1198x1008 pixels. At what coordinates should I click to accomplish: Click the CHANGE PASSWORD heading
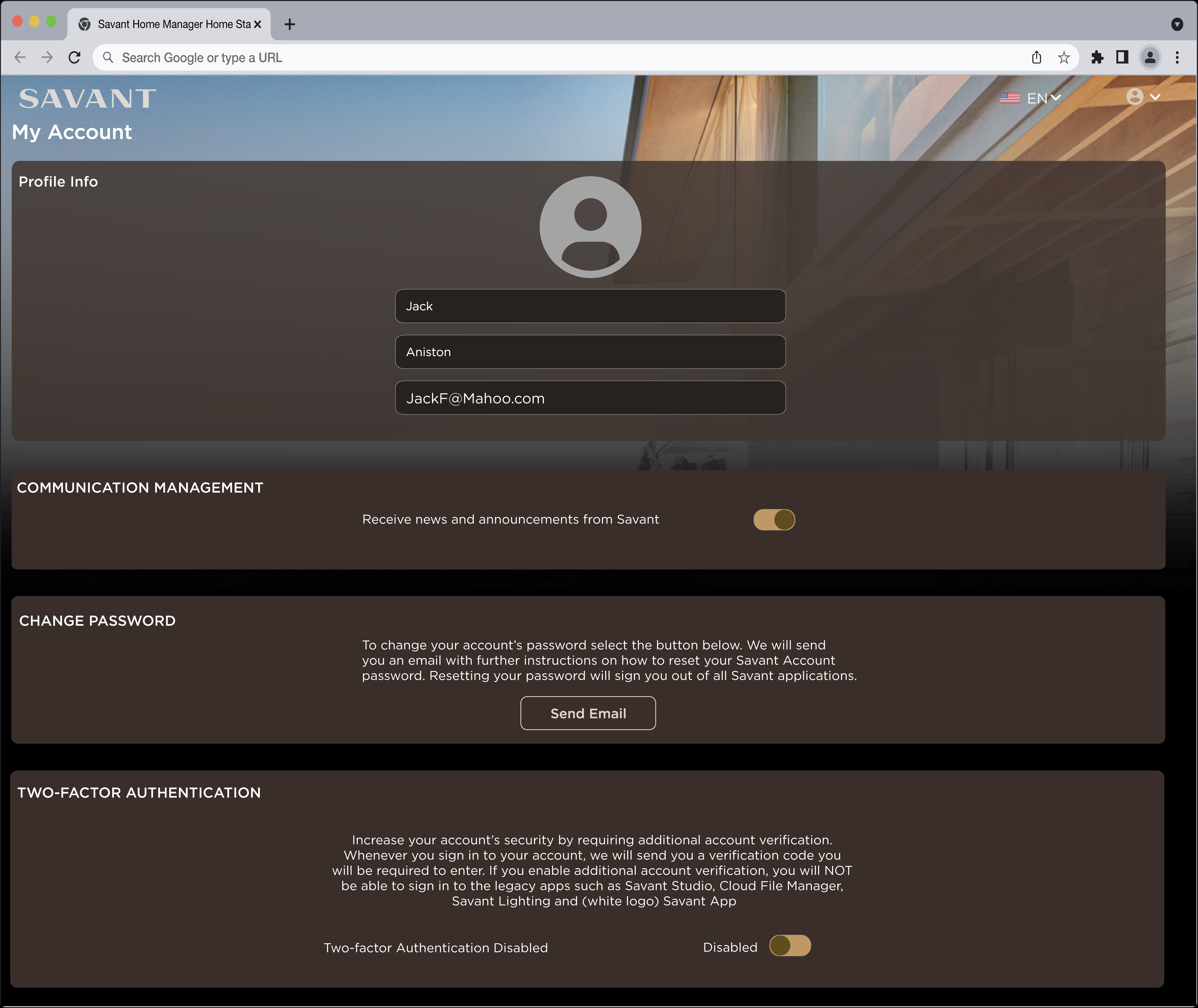click(x=97, y=621)
